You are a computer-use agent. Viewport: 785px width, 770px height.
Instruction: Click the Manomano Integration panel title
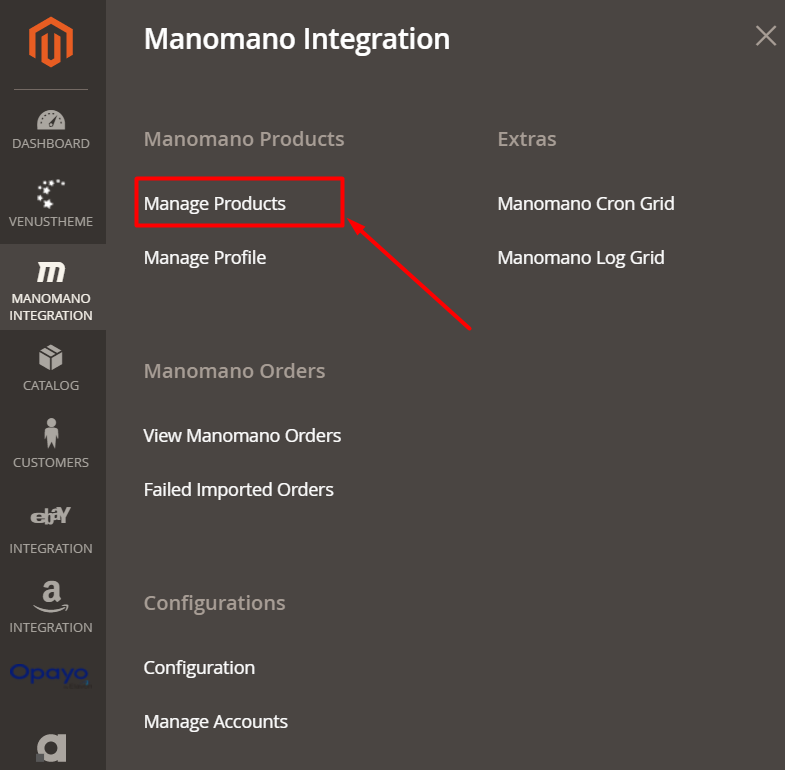[x=297, y=40]
